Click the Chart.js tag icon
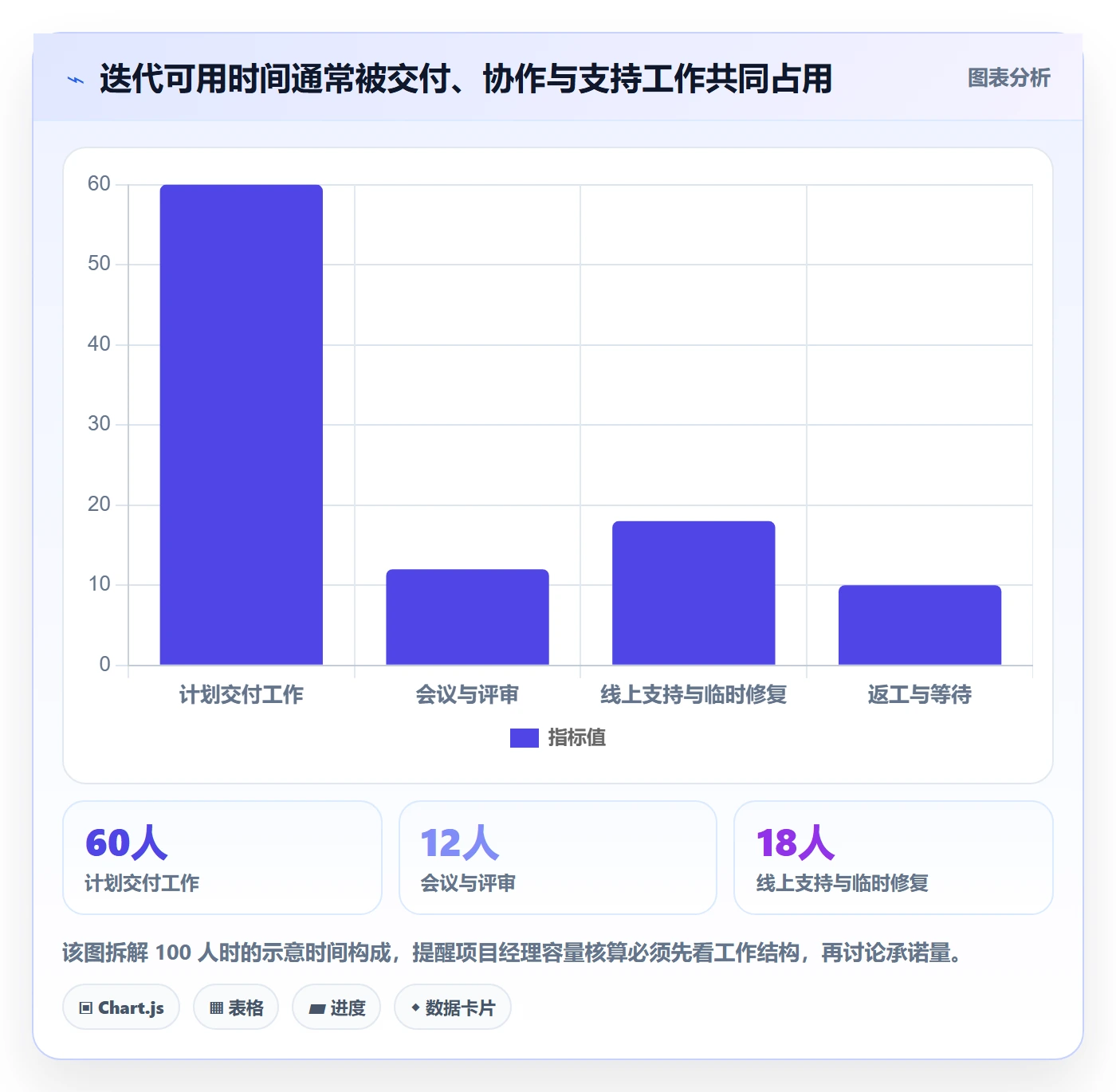The width and height of the screenshot is (1116, 1092). click(x=86, y=1008)
